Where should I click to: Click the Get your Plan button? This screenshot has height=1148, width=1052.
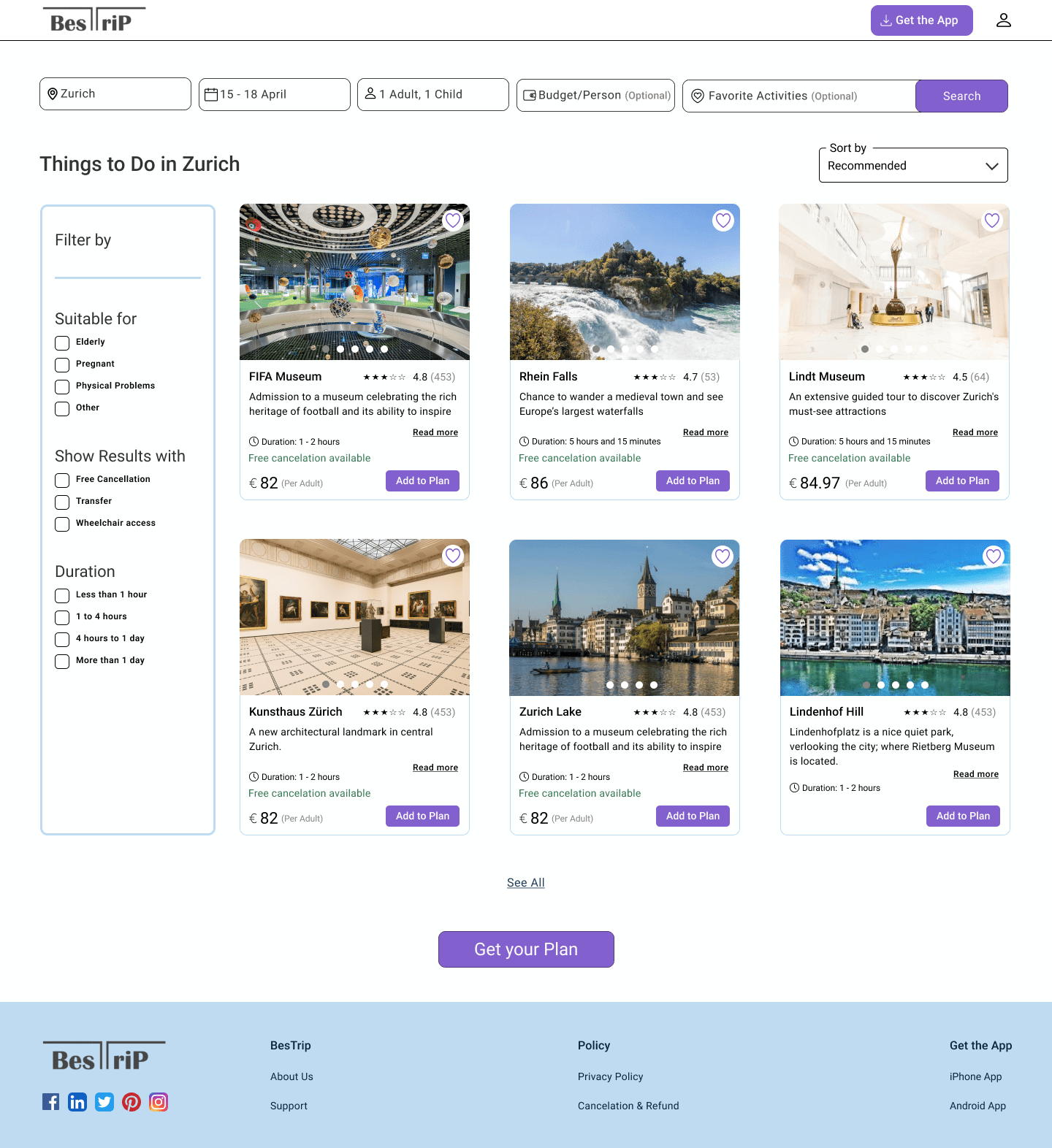526,949
